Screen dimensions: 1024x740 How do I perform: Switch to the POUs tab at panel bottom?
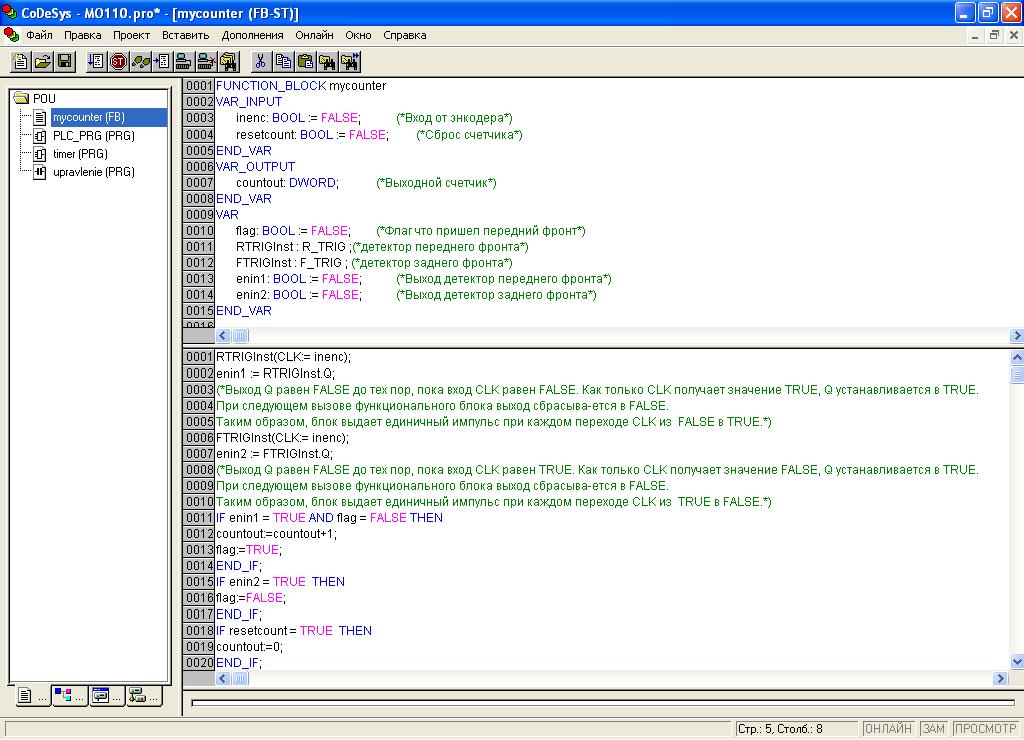click(32, 696)
